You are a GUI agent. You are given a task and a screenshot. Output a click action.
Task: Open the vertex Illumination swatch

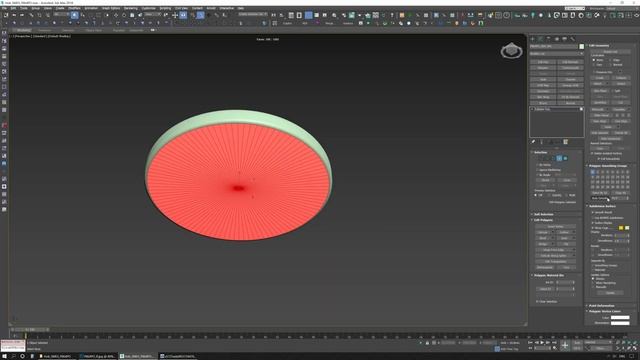[620, 323]
